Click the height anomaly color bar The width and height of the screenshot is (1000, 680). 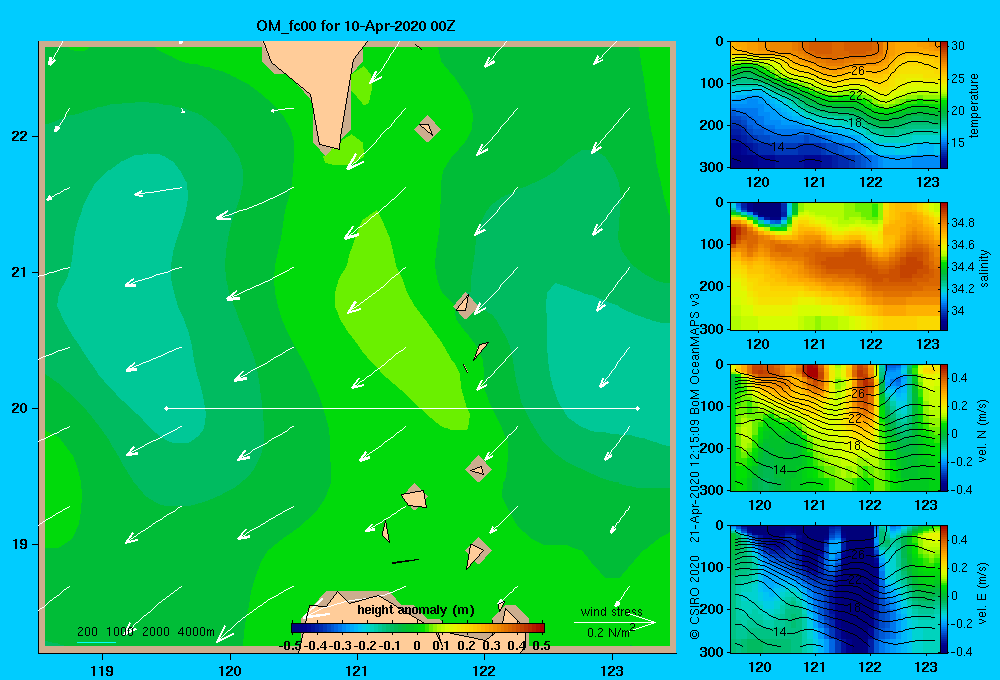[x=418, y=628]
